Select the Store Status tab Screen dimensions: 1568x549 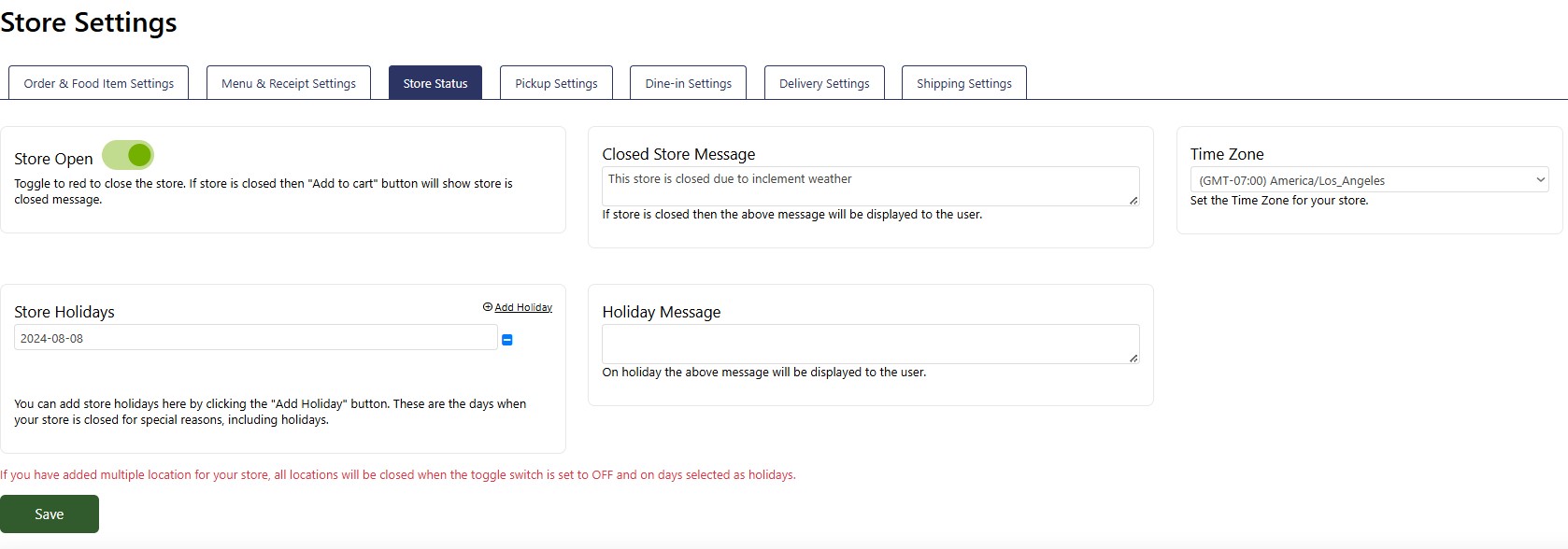click(435, 83)
